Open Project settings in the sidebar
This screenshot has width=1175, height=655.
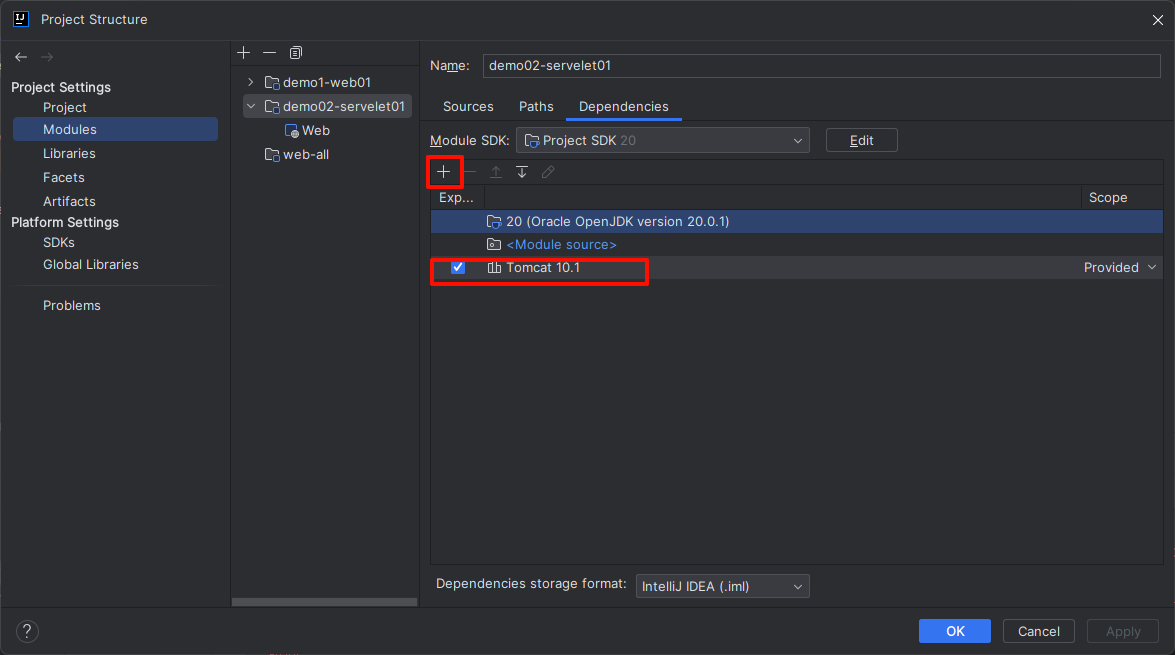coord(64,107)
